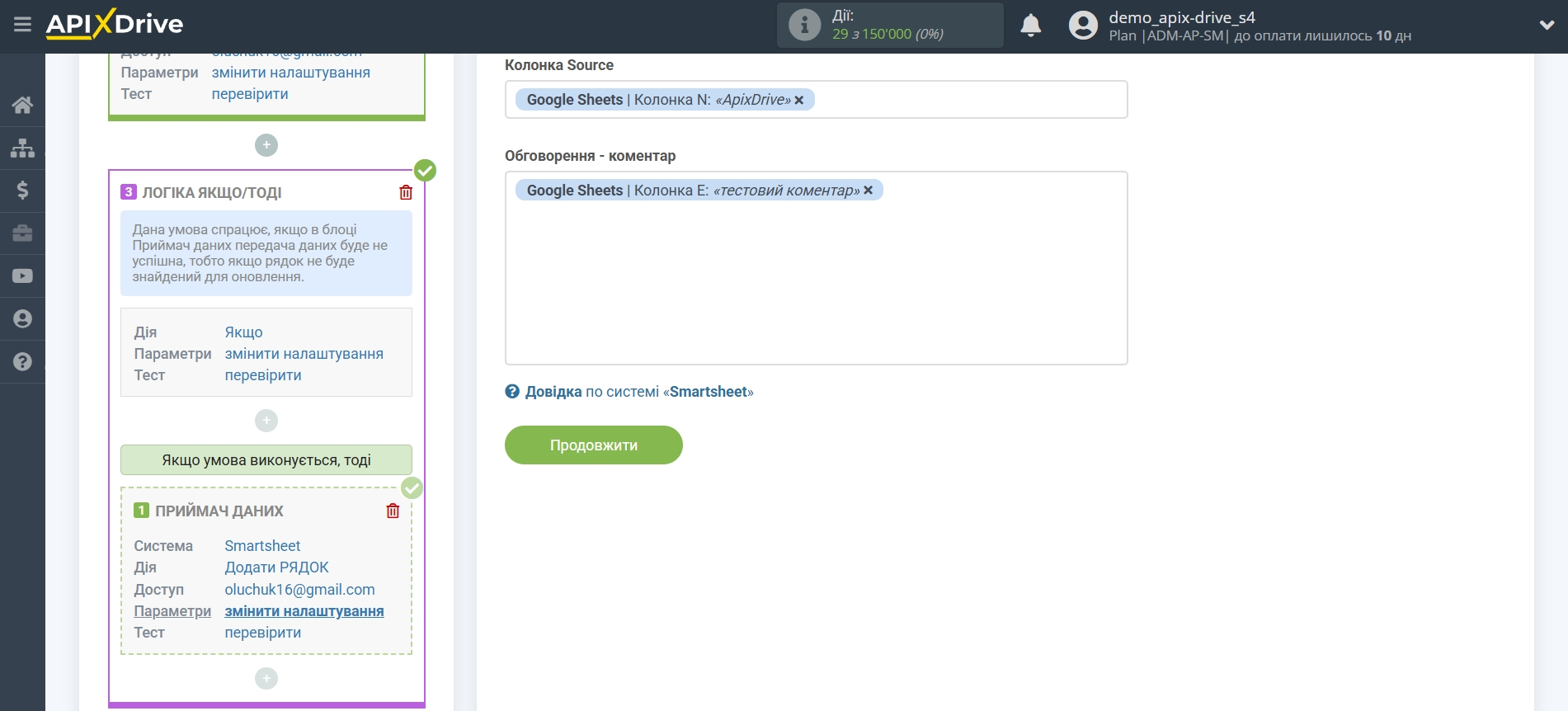Click the Дана умова спрацює info note
The height and width of the screenshot is (711, 1568).
point(266,253)
